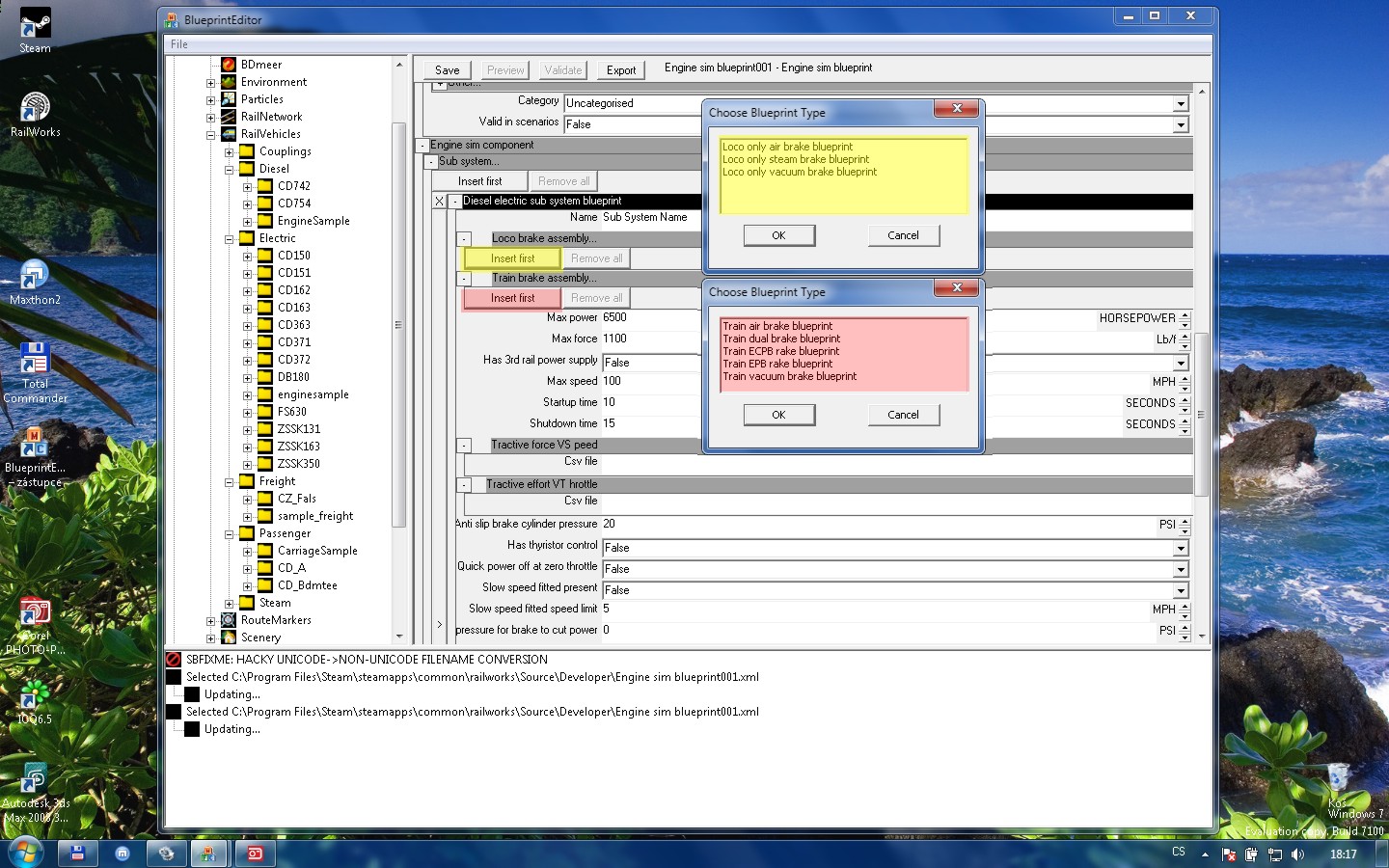Click the Windows Start orb

point(24,853)
